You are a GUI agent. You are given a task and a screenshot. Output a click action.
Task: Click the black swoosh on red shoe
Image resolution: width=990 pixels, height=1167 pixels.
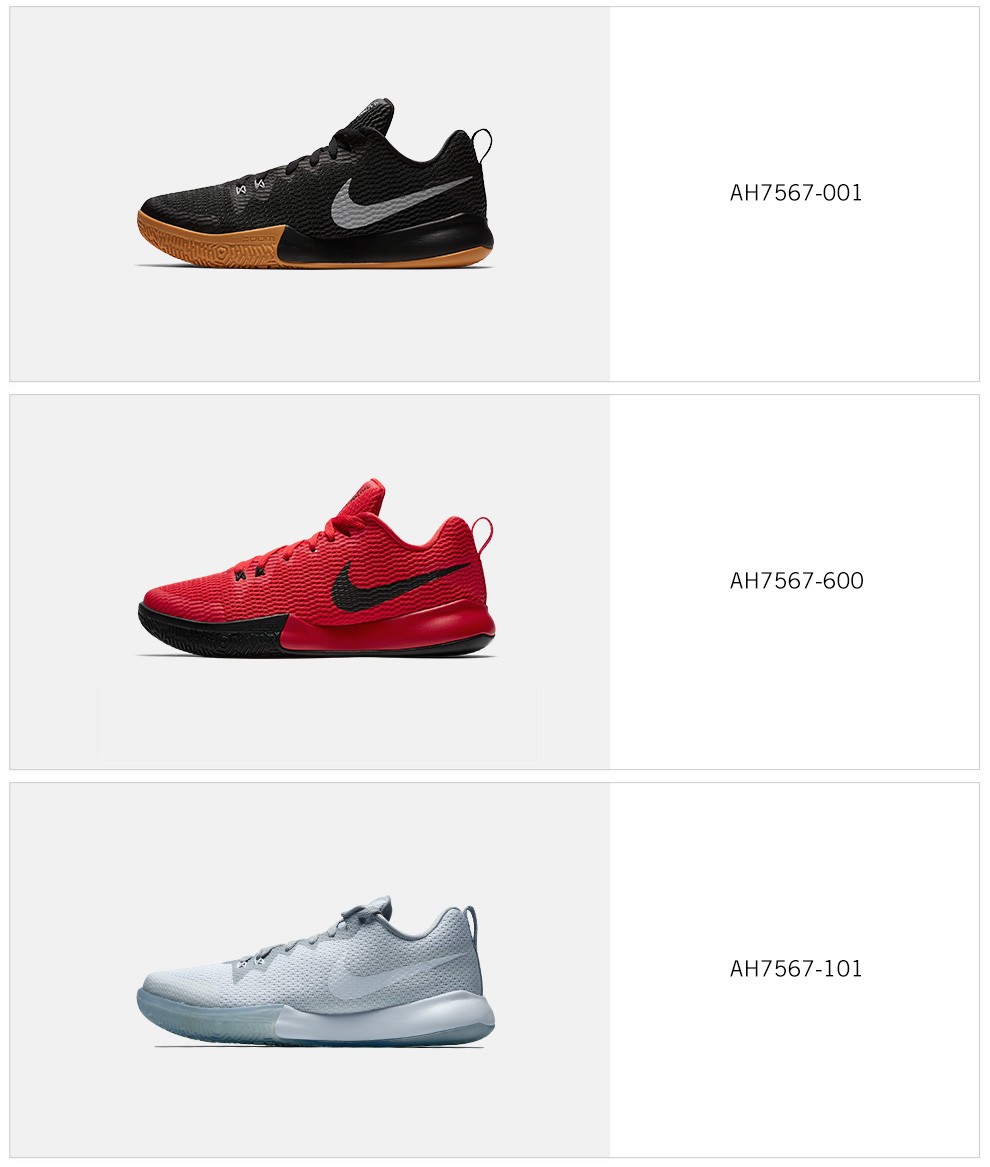395,582
